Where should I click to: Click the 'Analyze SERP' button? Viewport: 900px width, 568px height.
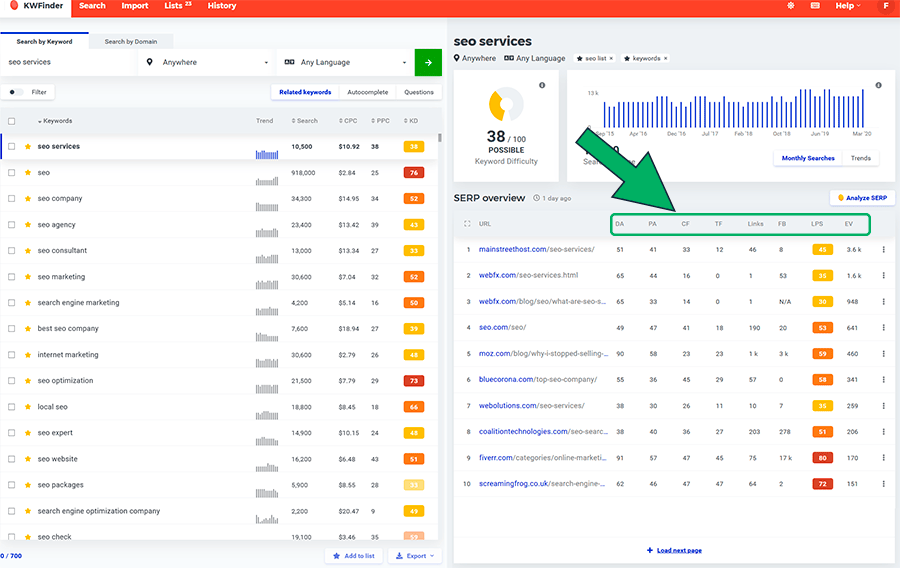[x=860, y=198]
